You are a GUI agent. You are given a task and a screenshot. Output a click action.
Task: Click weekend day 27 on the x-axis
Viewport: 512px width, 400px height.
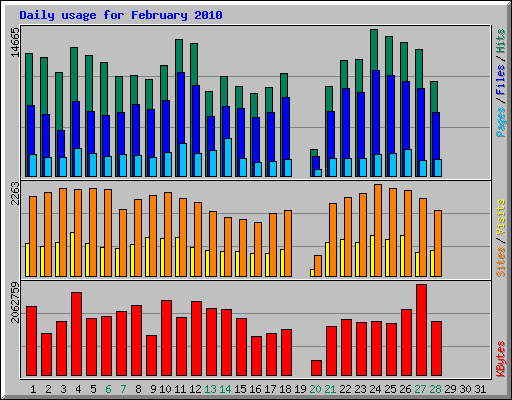coord(420,389)
